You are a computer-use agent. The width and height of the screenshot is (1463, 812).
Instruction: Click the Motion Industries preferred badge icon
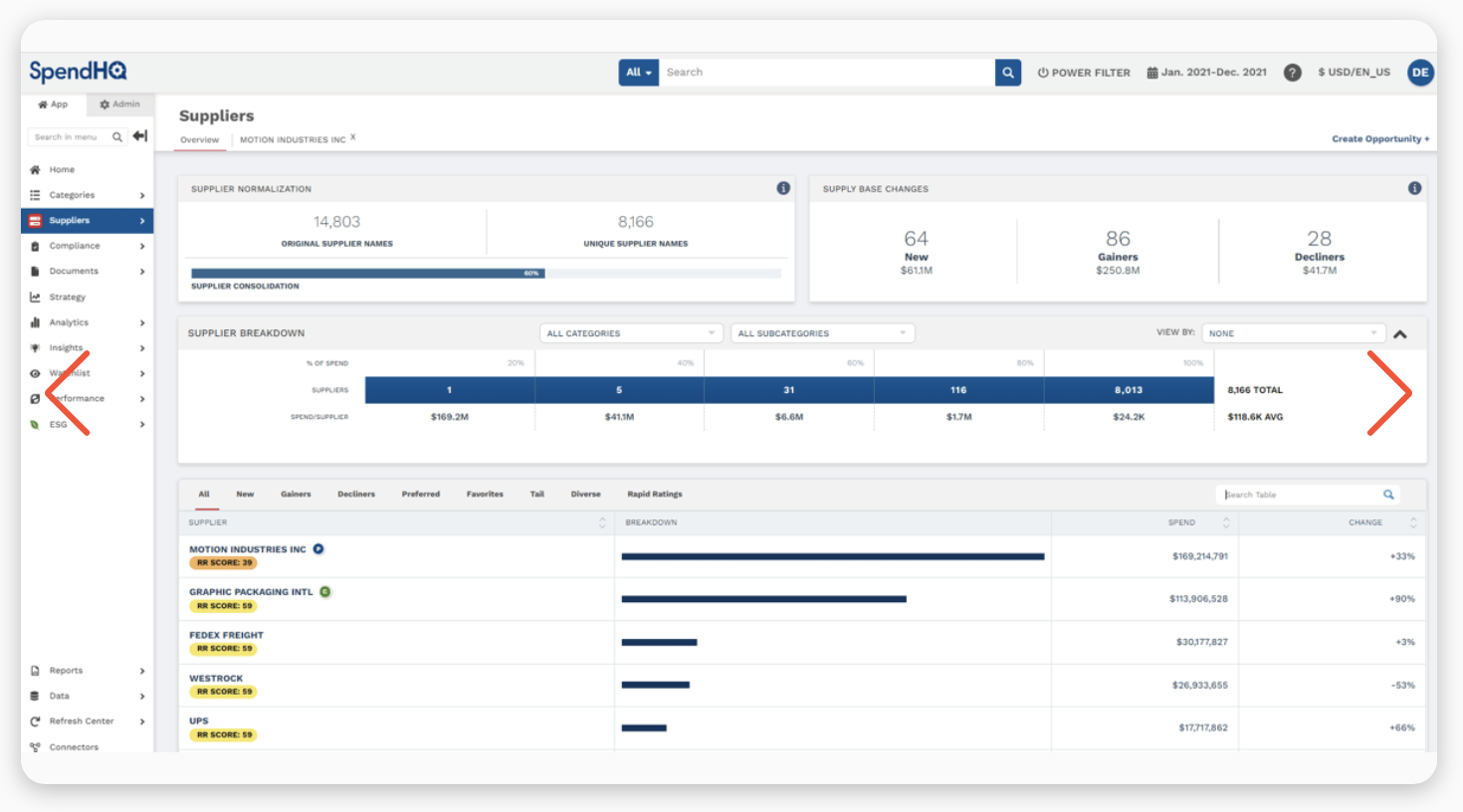click(x=318, y=549)
